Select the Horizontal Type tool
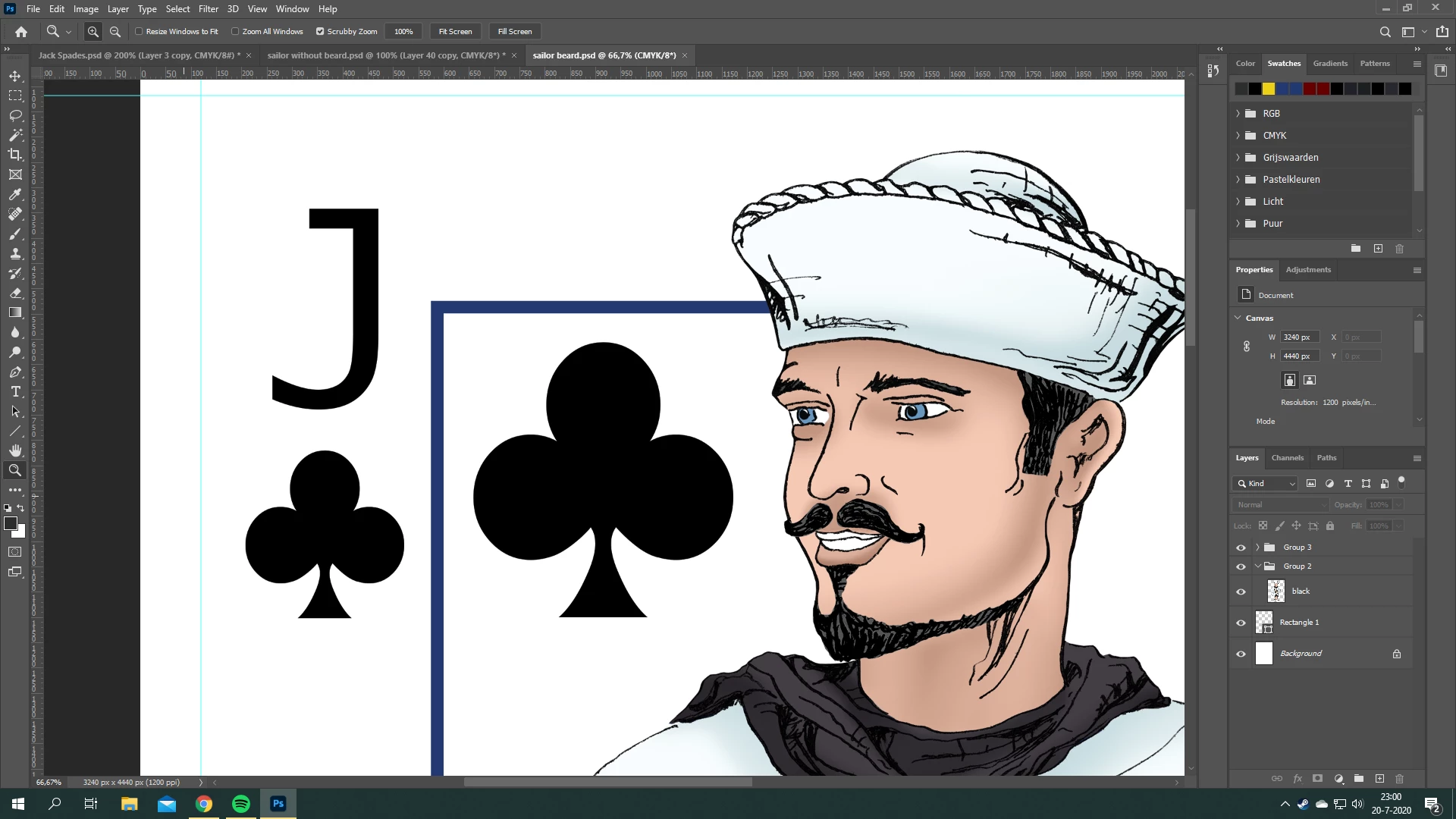 point(15,391)
